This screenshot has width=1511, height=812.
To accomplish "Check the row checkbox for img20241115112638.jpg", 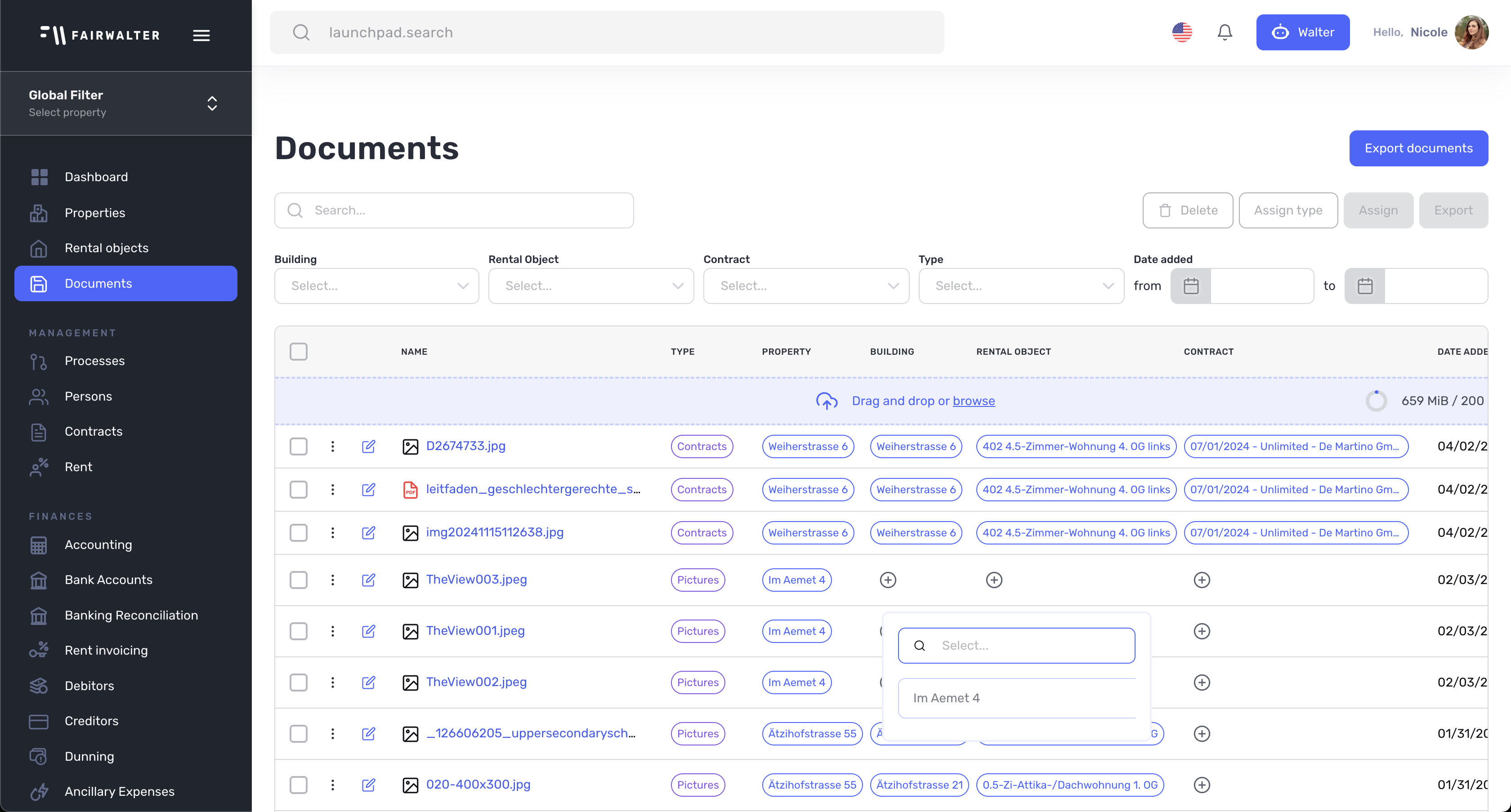I will [x=299, y=533].
